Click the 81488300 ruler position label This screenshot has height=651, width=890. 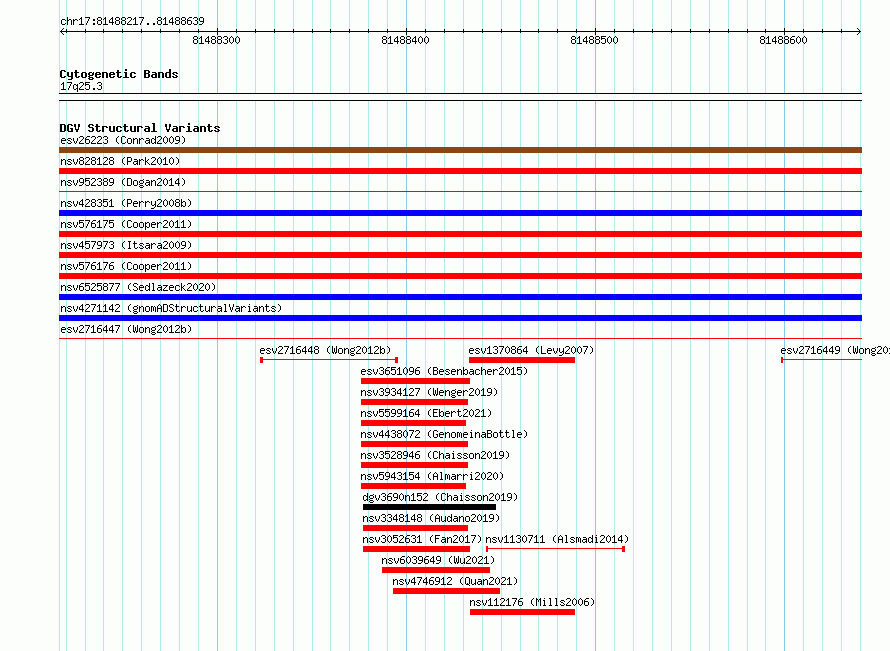point(216,40)
